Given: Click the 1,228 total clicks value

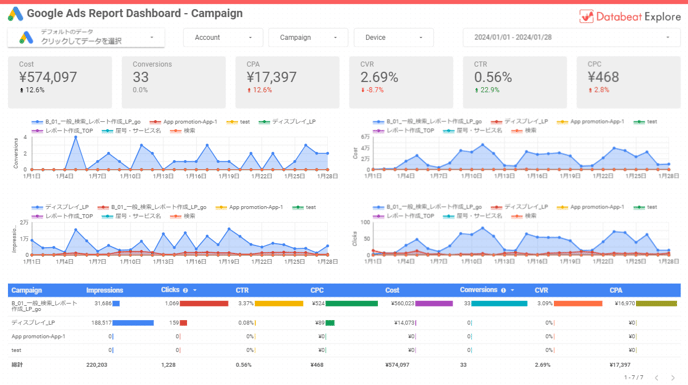Looking at the screenshot, I should (x=168, y=365).
